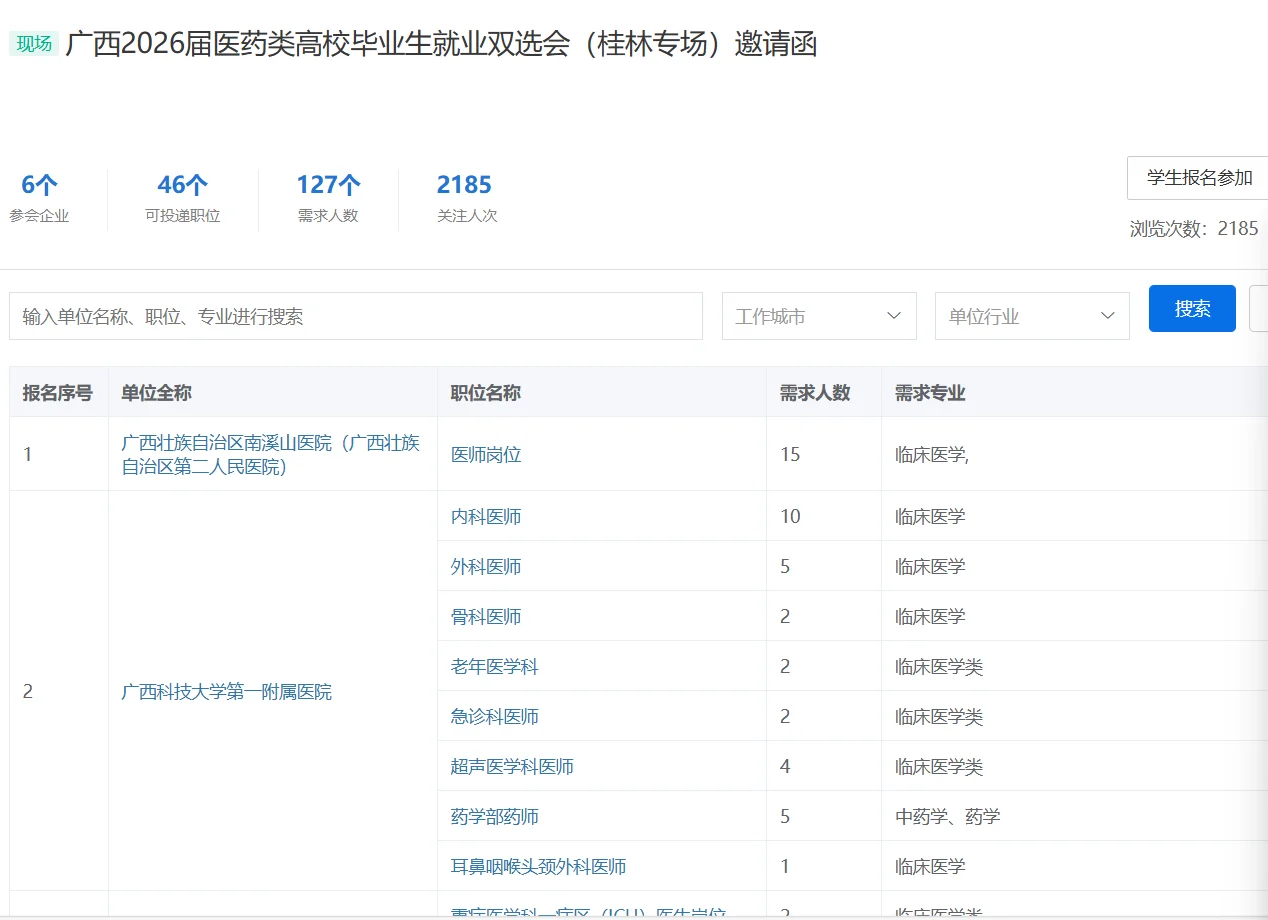This screenshot has height=920, width=1268.
Task: Open the 超声医学科医师 position link
Action: (512, 766)
